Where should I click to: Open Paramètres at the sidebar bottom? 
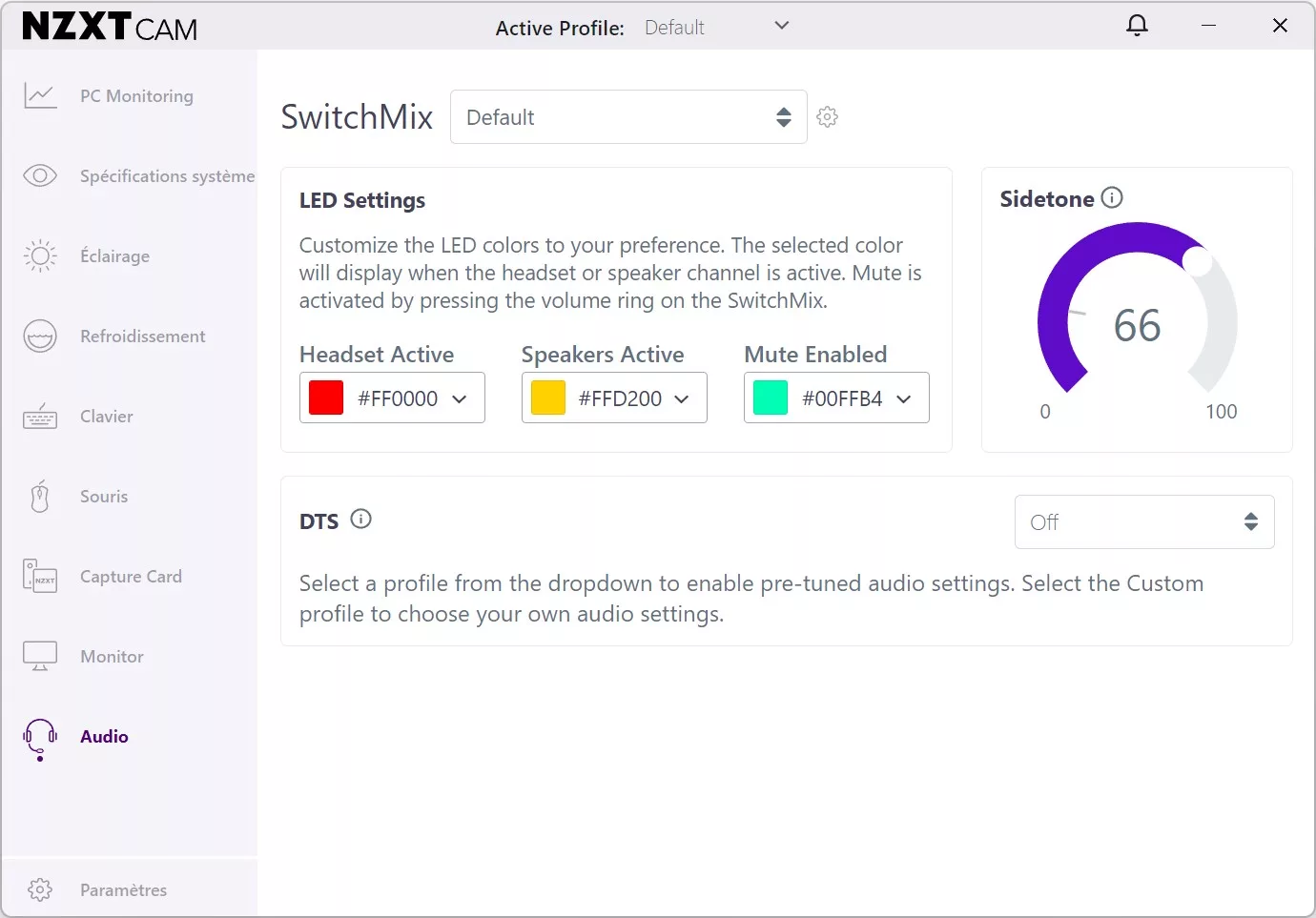123,889
